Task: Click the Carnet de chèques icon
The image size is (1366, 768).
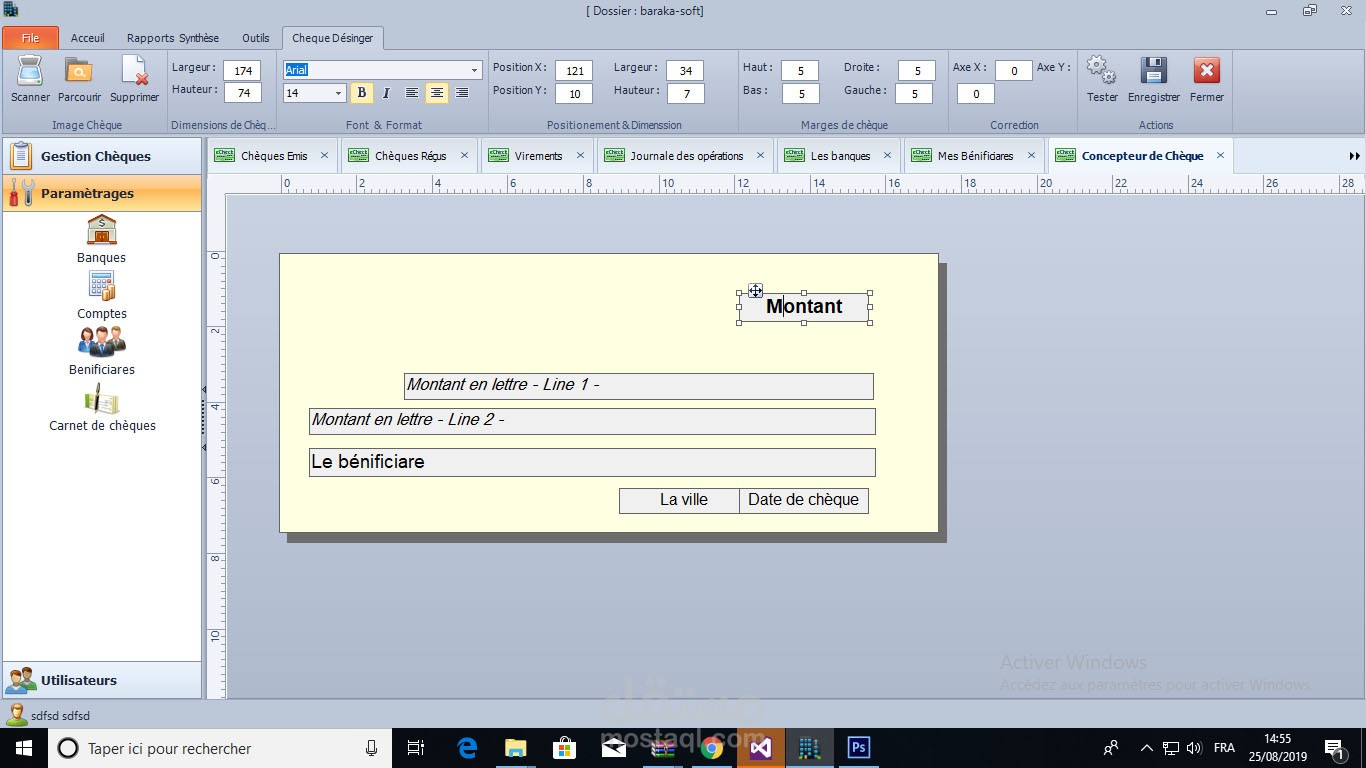Action: pyautogui.click(x=102, y=398)
